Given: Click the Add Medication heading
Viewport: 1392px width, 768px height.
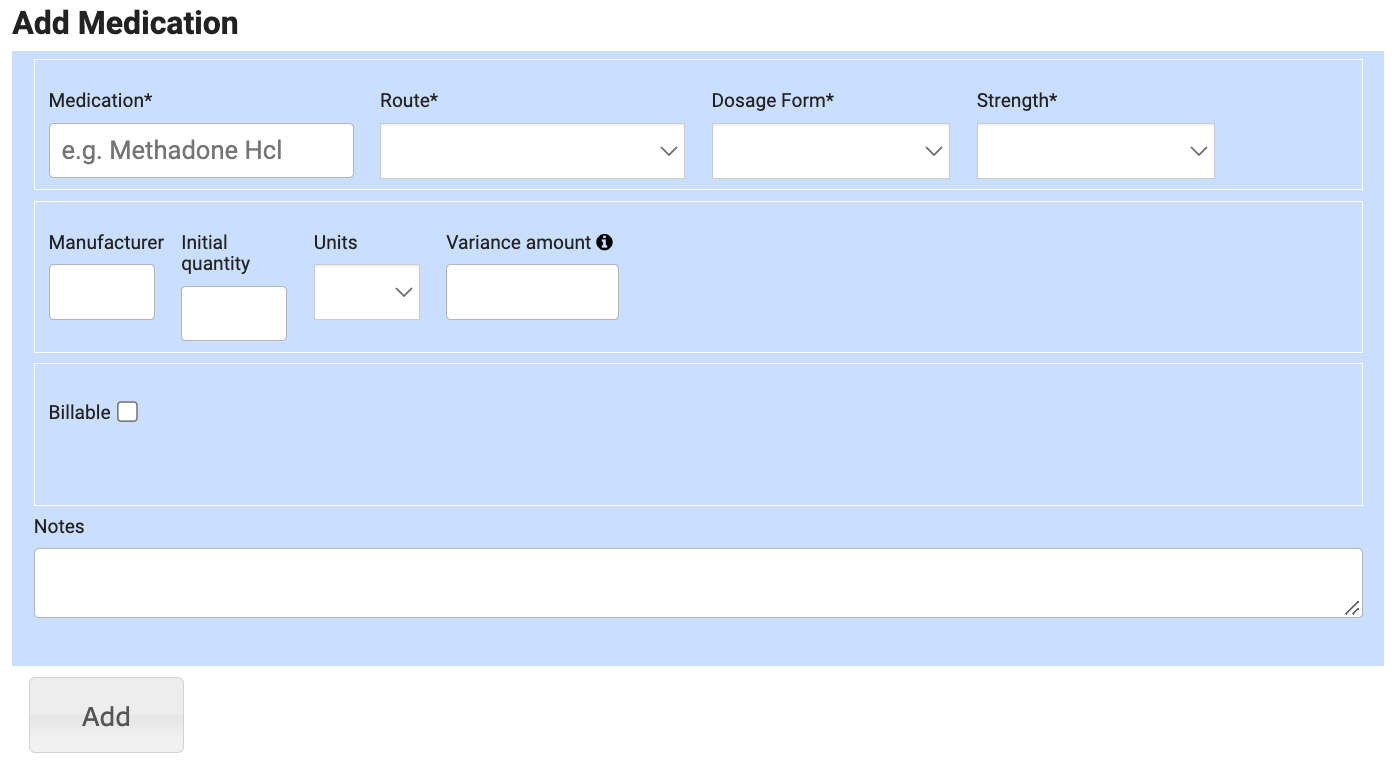Looking at the screenshot, I should tap(125, 22).
